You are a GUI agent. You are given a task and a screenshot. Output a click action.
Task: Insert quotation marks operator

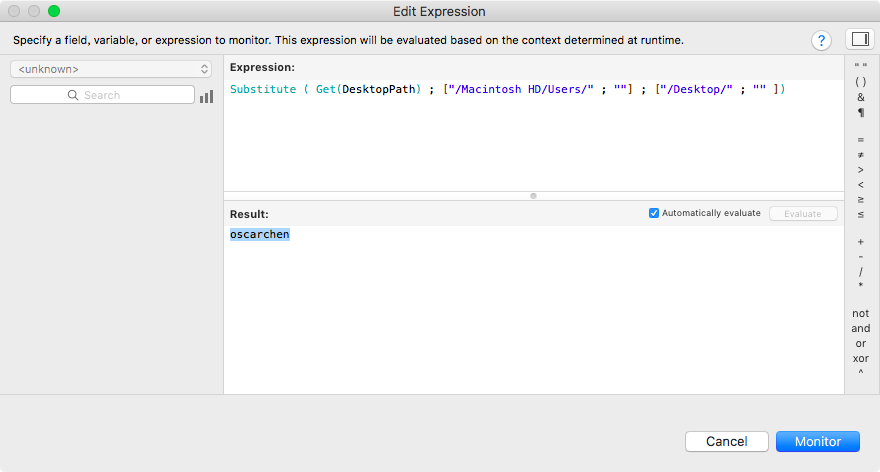tap(860, 66)
